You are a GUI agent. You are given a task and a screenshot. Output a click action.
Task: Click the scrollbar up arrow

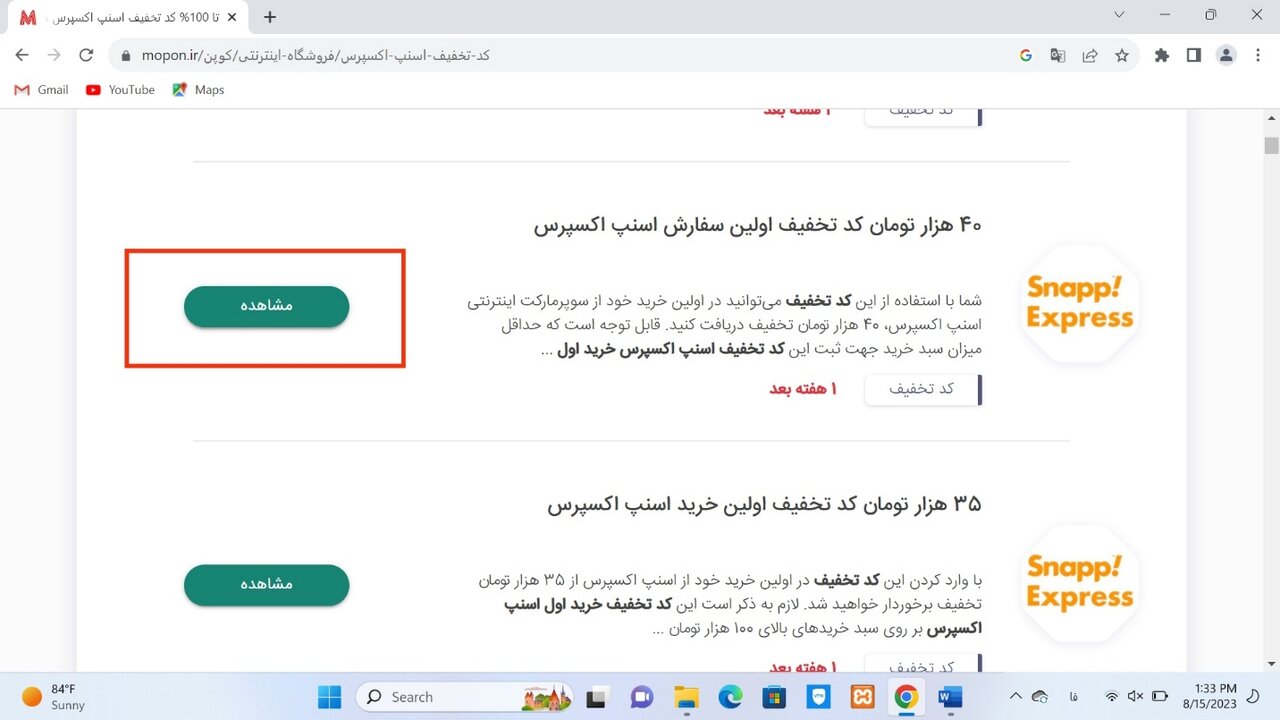[1271, 119]
